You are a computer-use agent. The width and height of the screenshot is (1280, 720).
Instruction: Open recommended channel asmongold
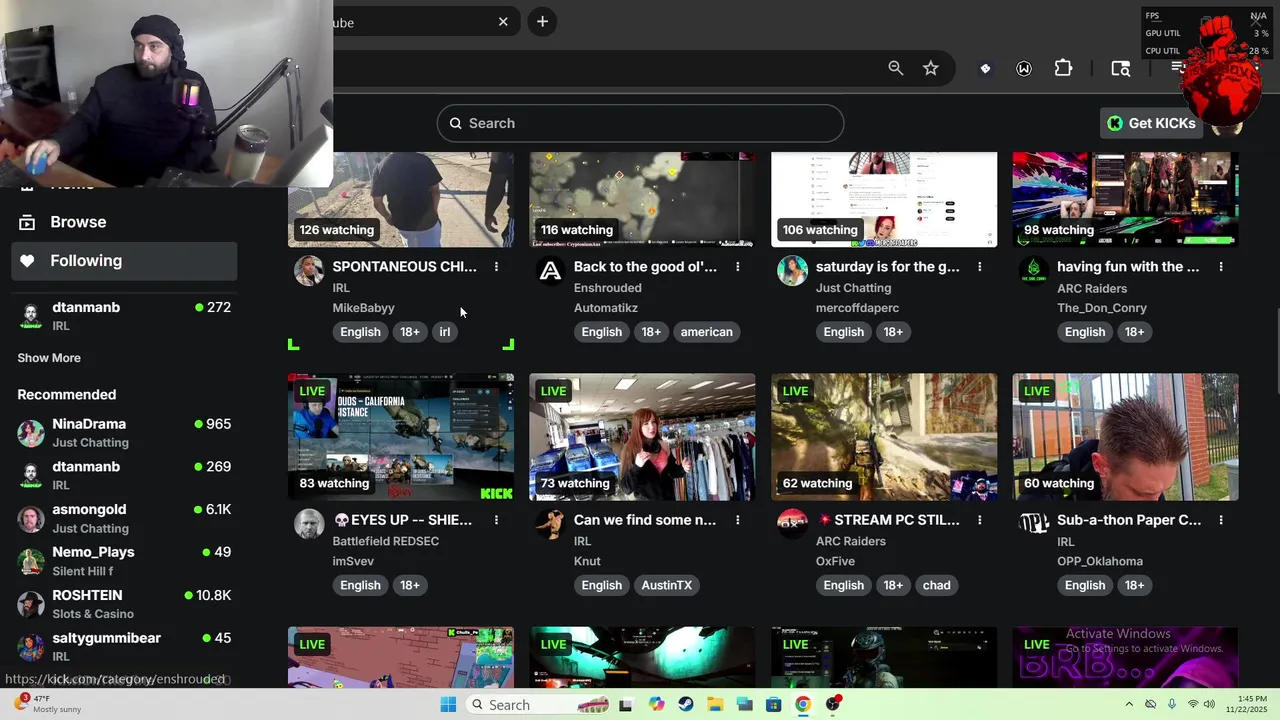click(124, 518)
